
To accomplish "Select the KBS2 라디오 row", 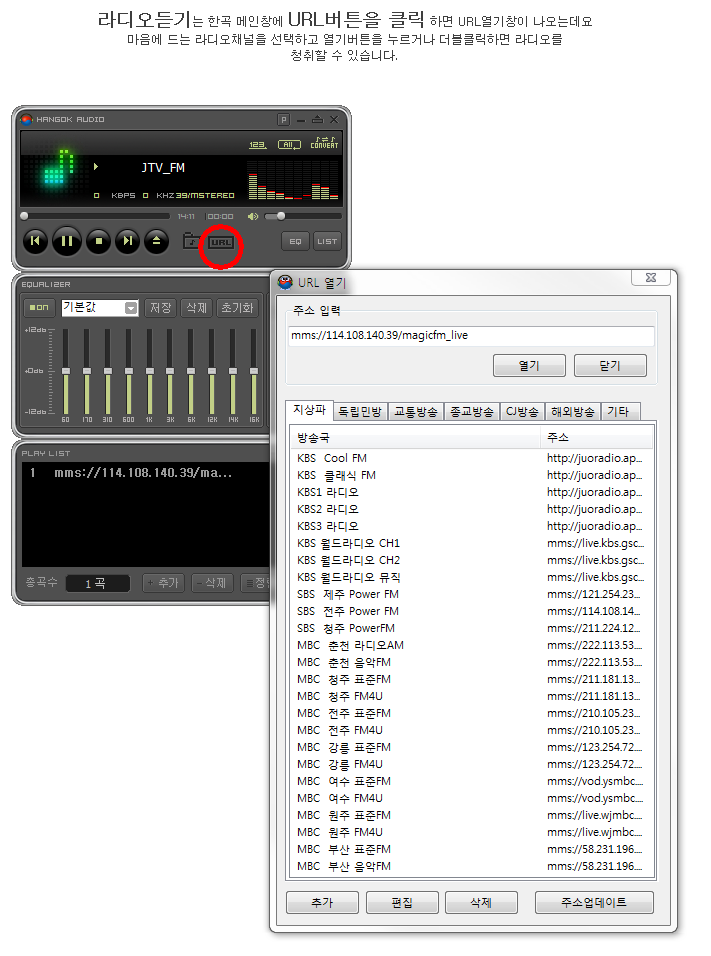I will click(472, 509).
